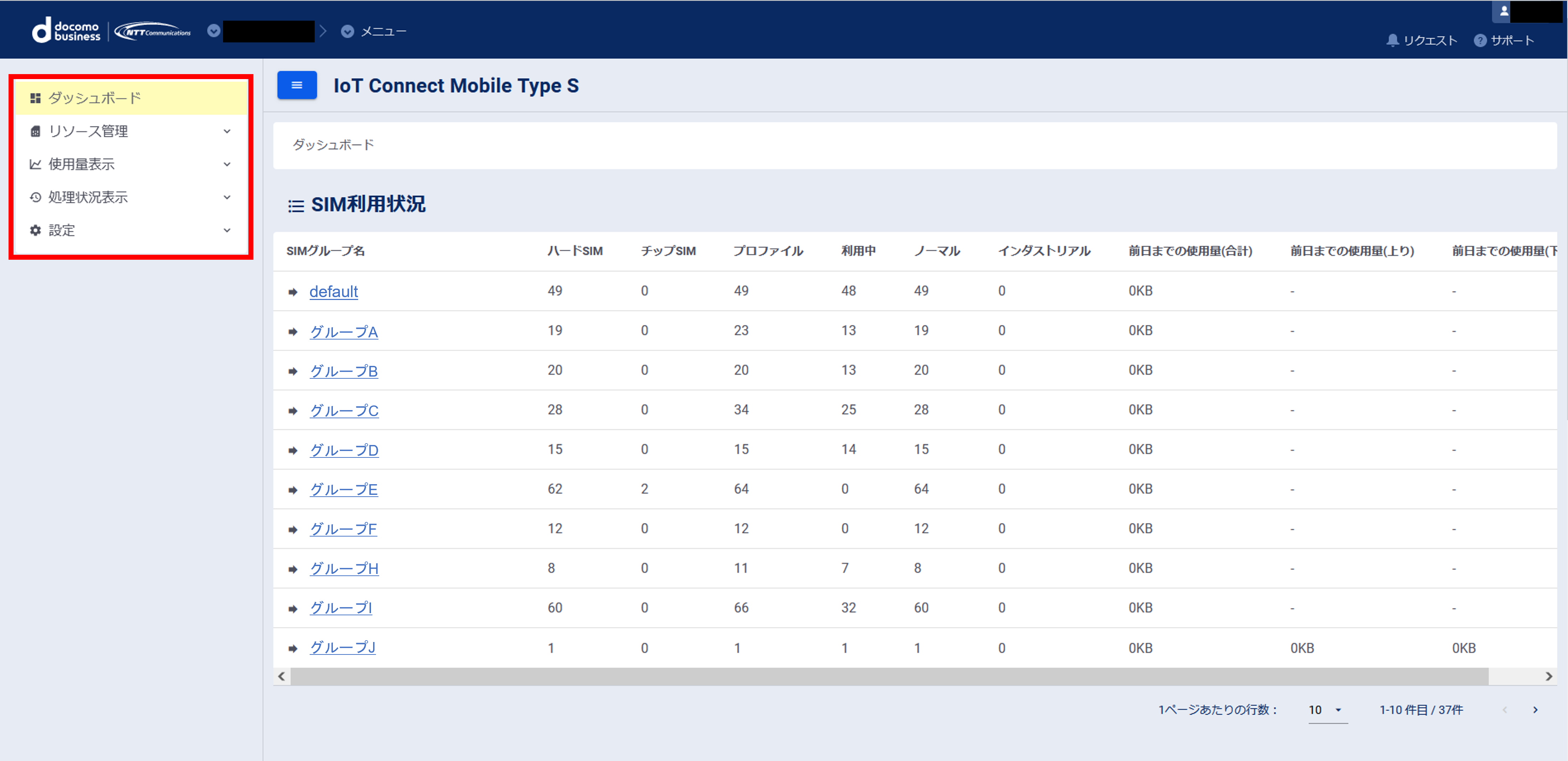Click the インダストリアル column header
The image size is (1568, 761).
pos(1044,251)
